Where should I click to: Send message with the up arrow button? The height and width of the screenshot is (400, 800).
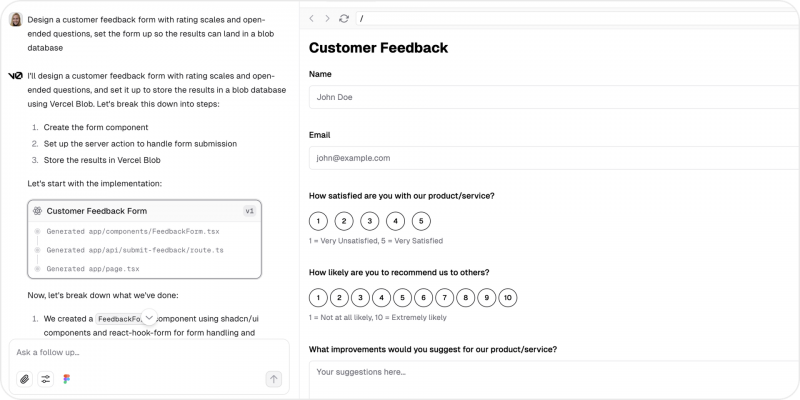[273, 379]
